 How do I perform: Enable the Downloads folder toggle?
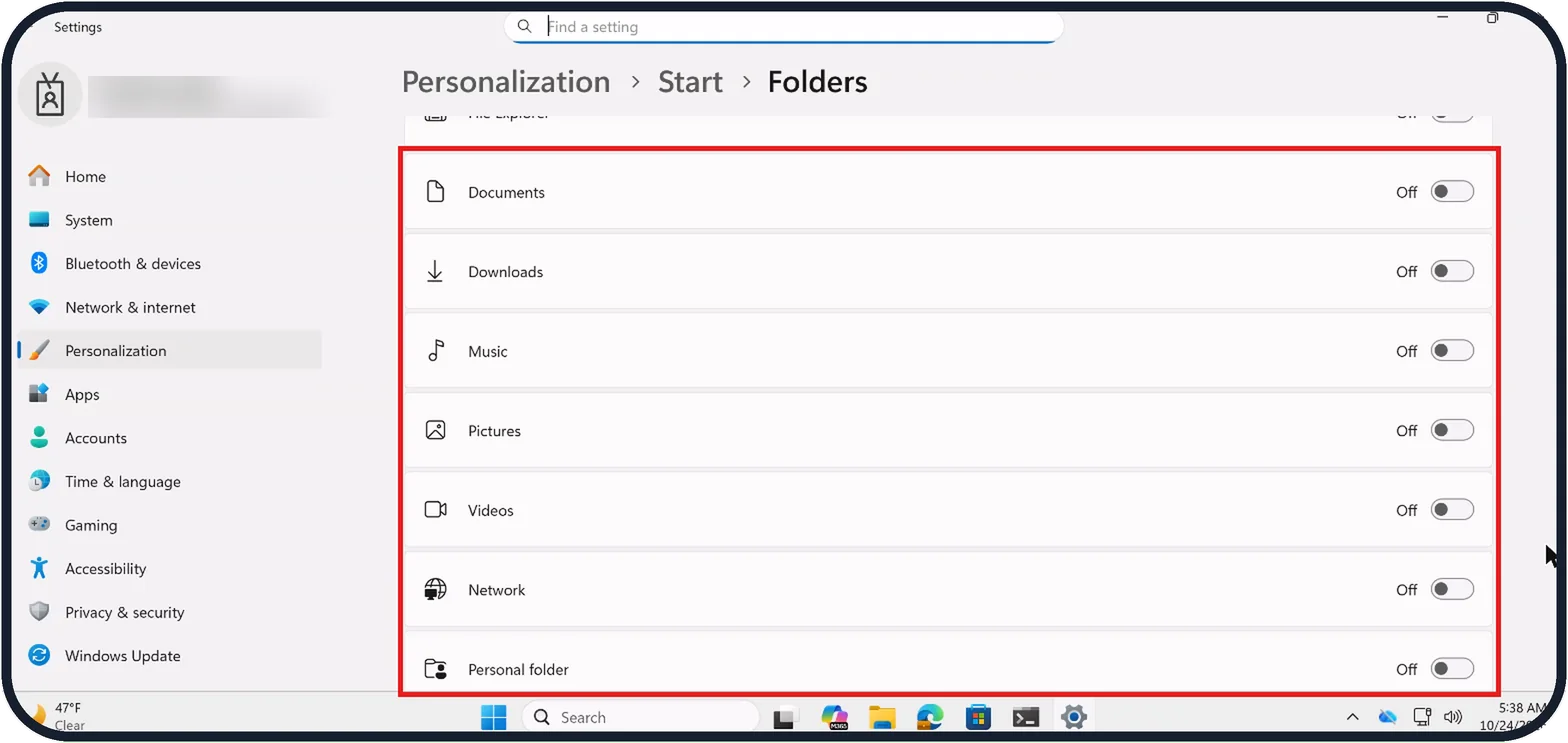pos(1452,271)
